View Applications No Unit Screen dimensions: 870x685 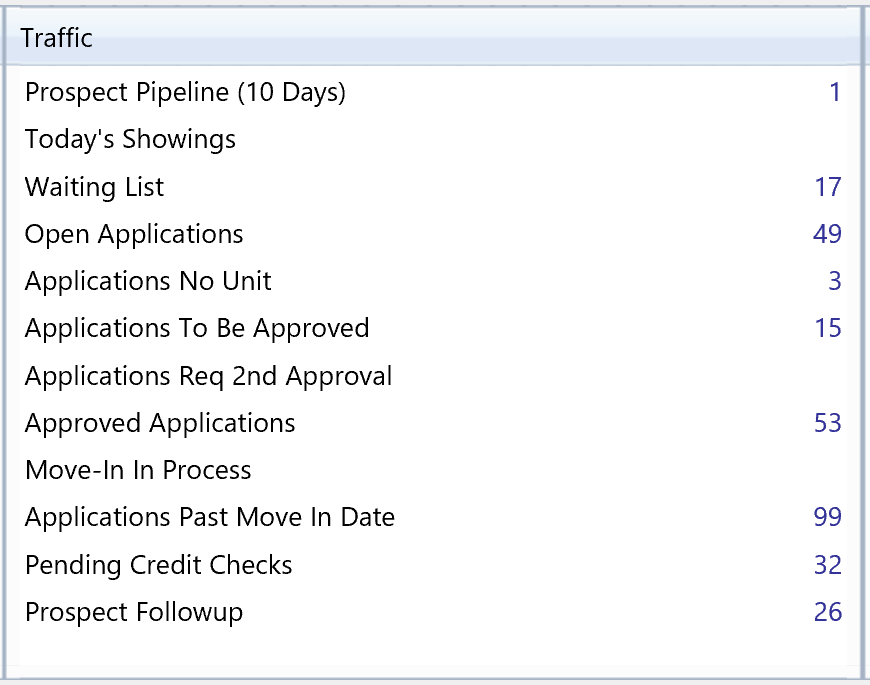click(148, 281)
